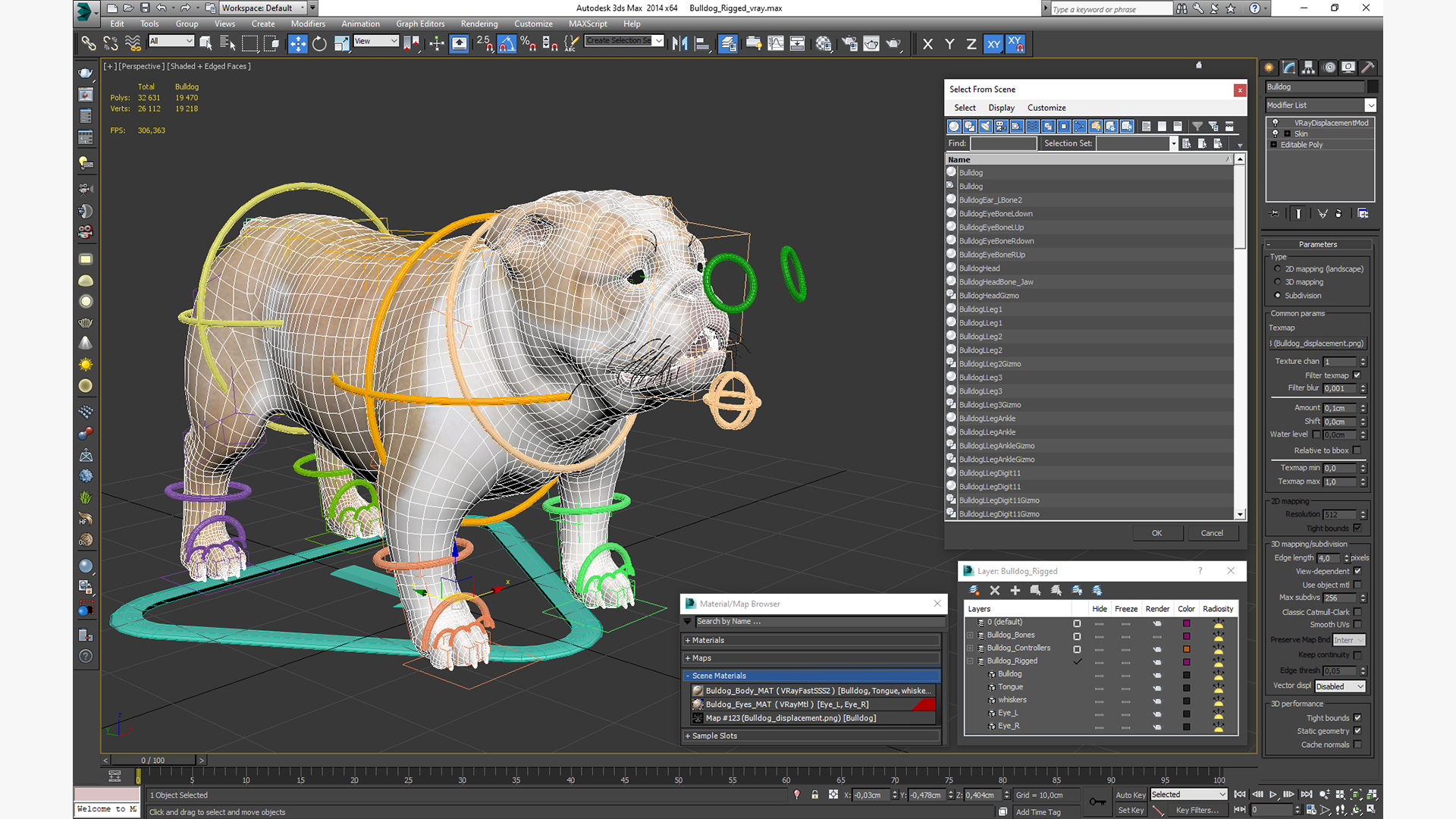Click the Find input field
This screenshot has height=819, width=1456.
point(1003,143)
